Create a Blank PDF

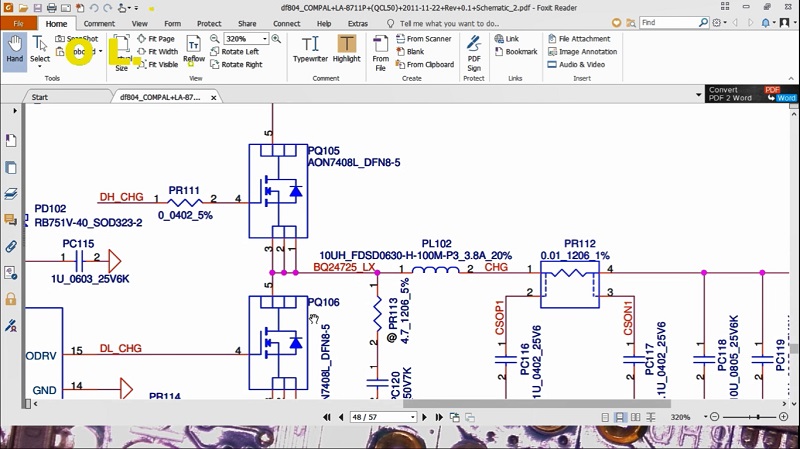[x=410, y=52]
